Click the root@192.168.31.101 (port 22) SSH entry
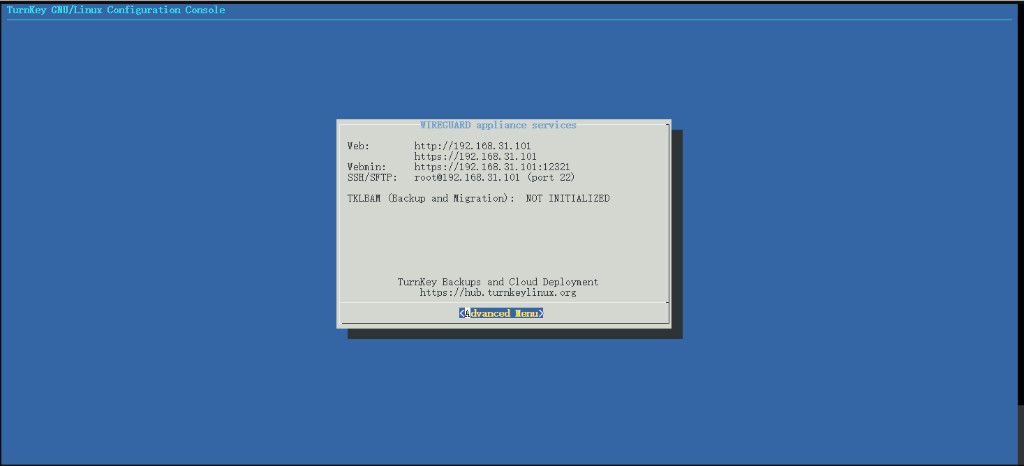Image resolution: width=1024 pixels, height=466 pixels. coord(494,178)
